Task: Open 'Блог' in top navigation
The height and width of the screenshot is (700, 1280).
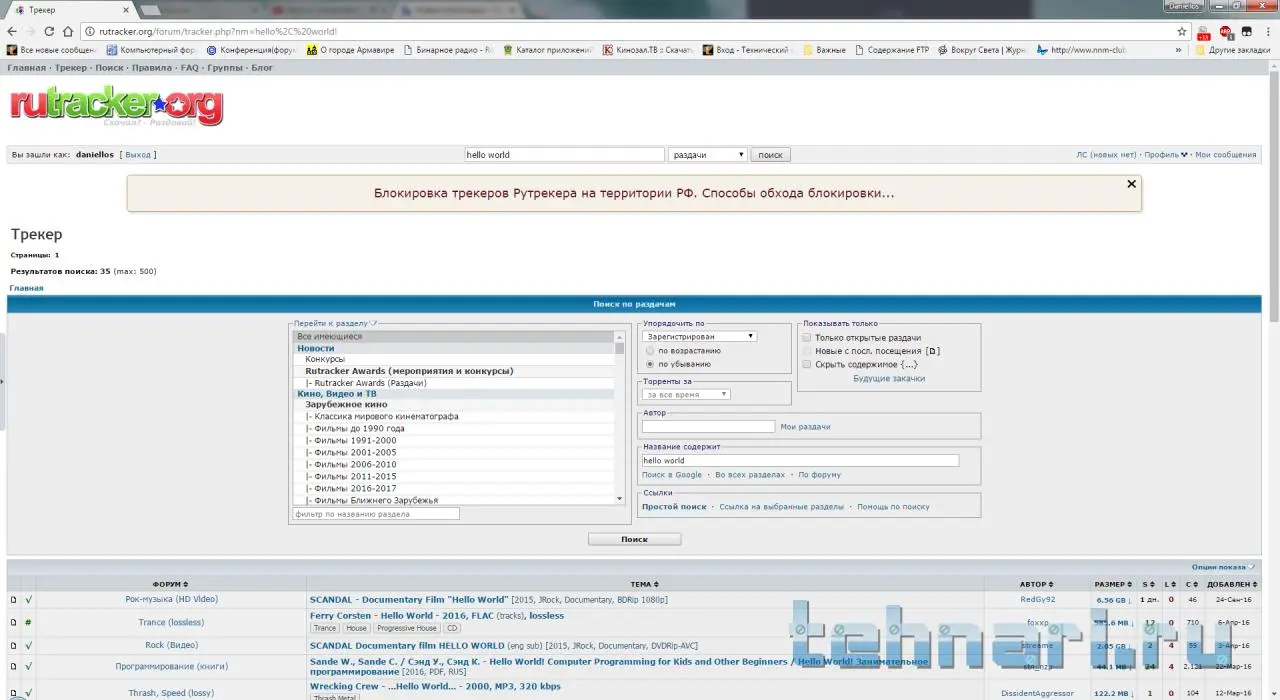Action: (x=262, y=68)
